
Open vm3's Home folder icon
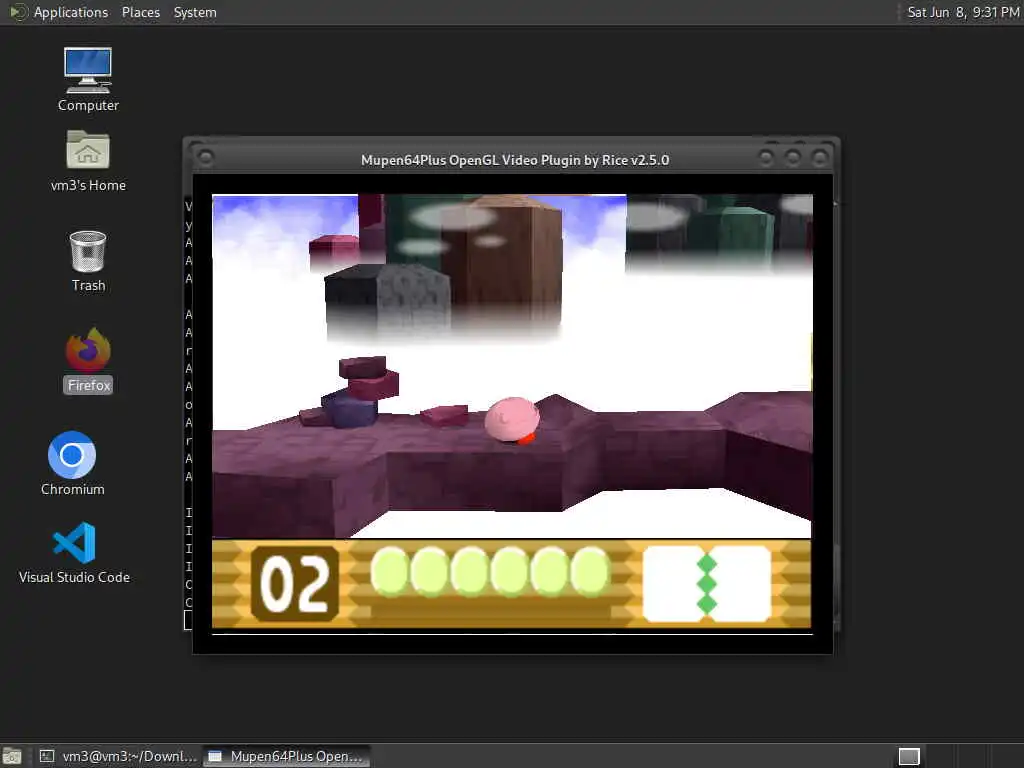point(88,161)
